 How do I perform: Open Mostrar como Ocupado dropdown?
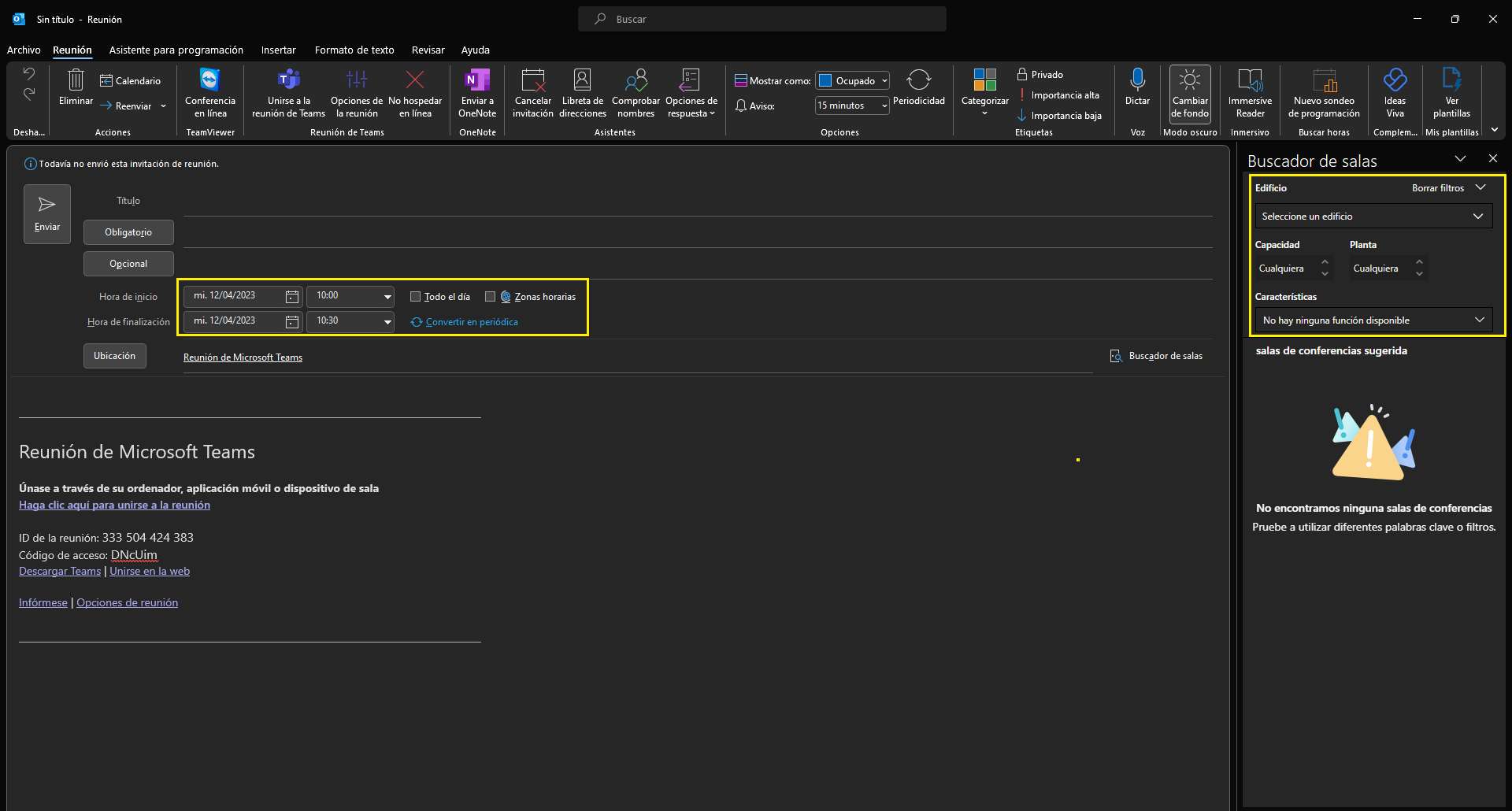coord(884,80)
